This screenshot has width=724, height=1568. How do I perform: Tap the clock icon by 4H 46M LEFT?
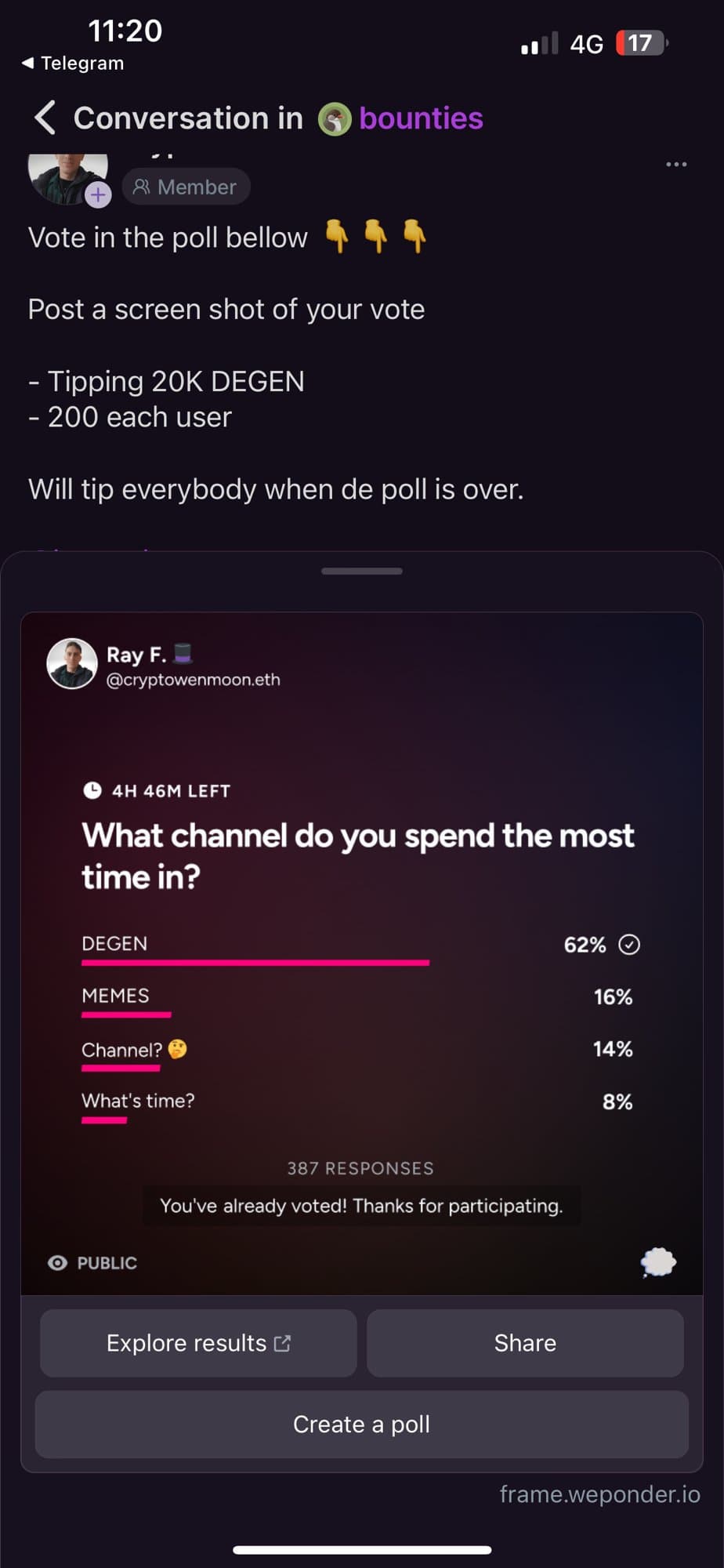[x=92, y=790]
